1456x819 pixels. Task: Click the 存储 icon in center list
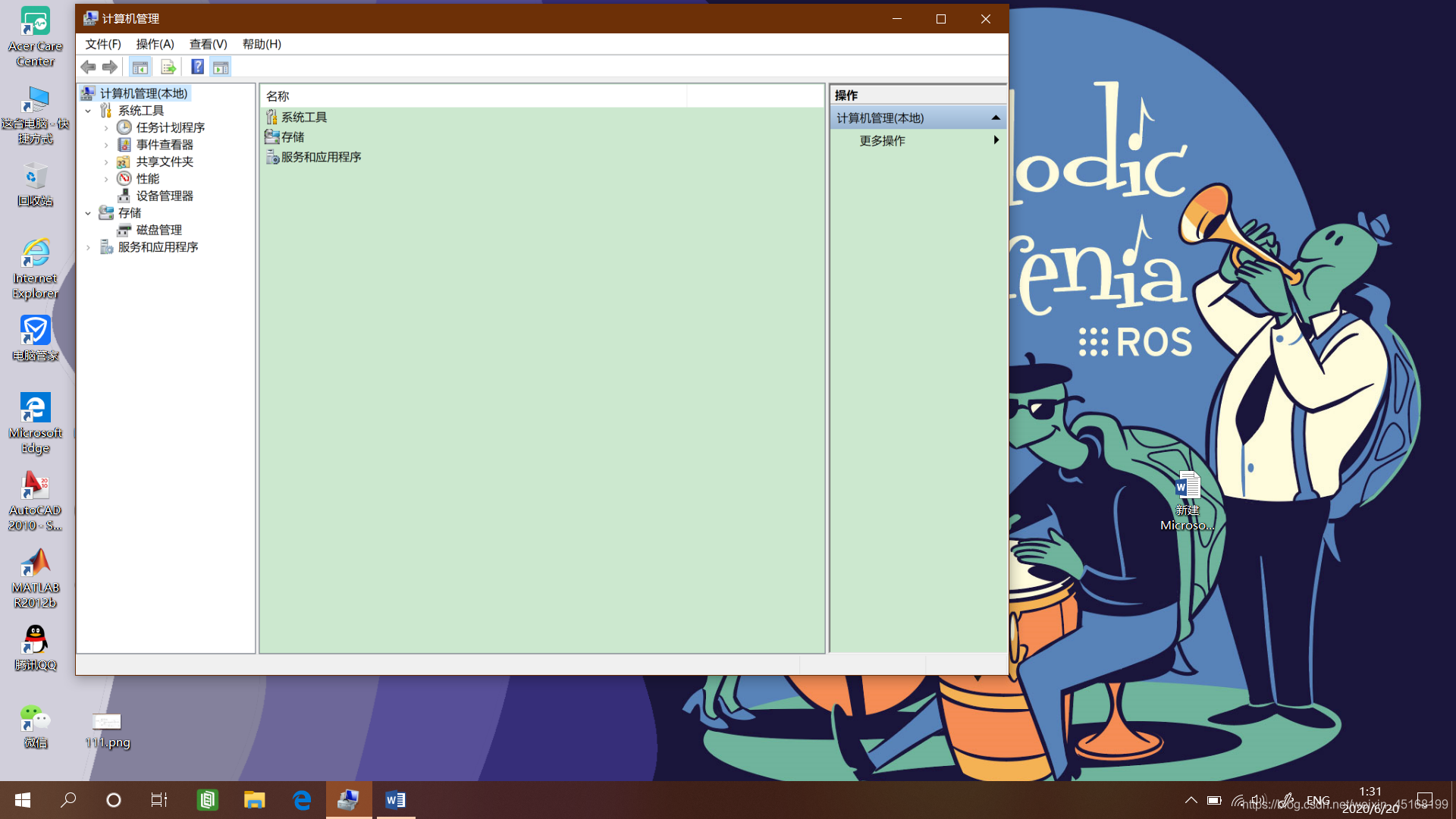(x=271, y=137)
